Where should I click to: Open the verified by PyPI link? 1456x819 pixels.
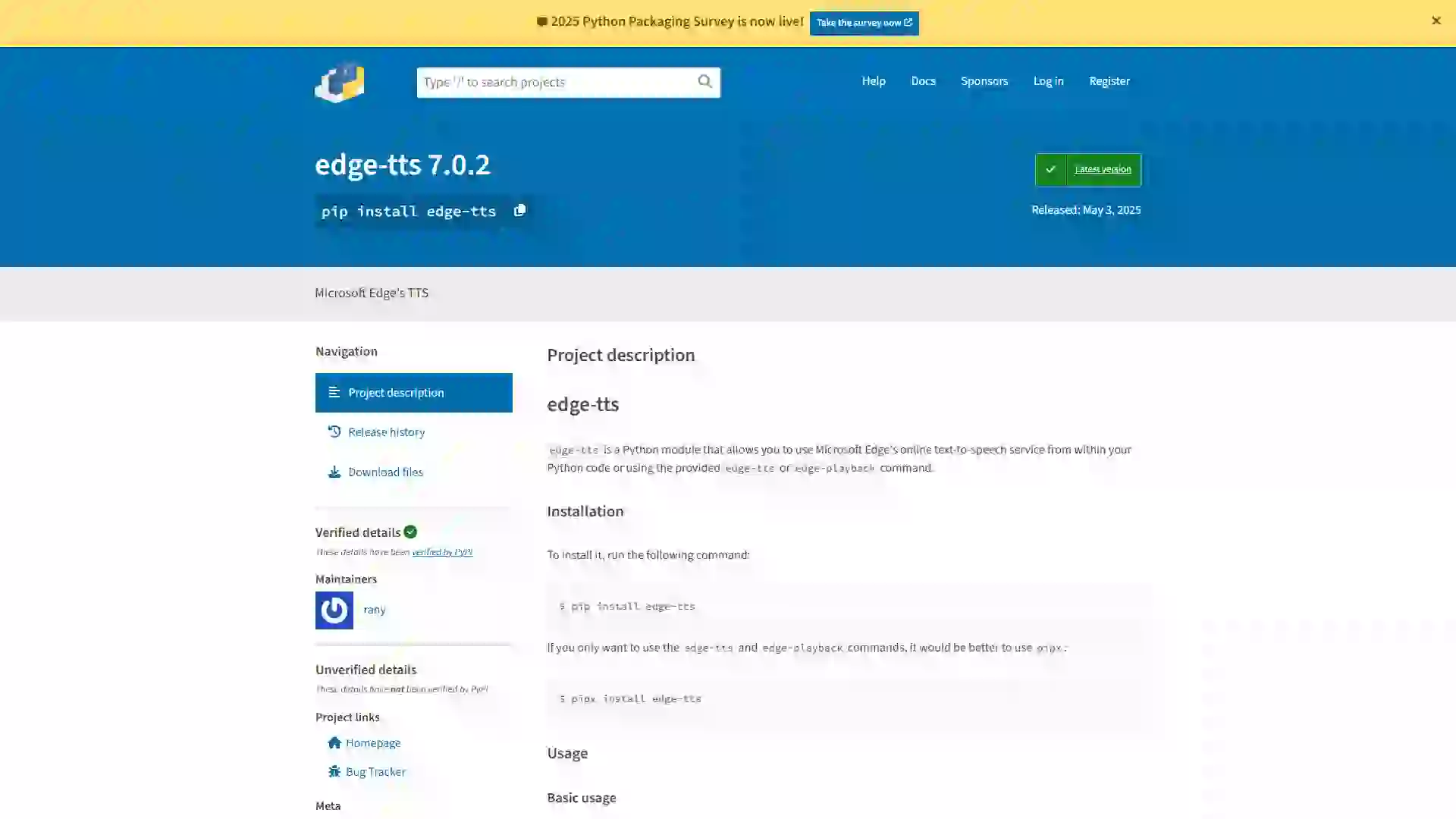442,552
